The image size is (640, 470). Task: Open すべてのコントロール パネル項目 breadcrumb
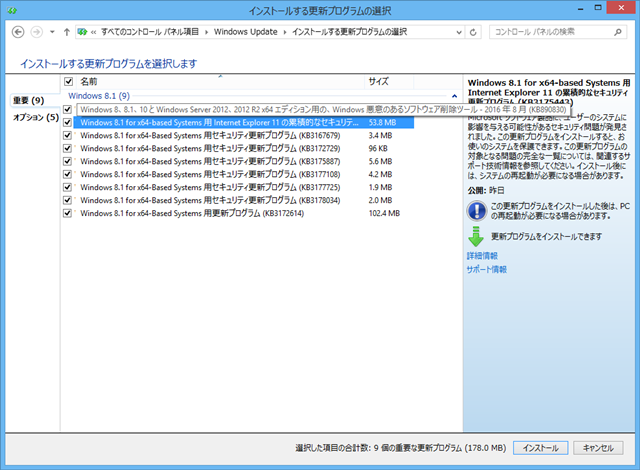(149, 32)
